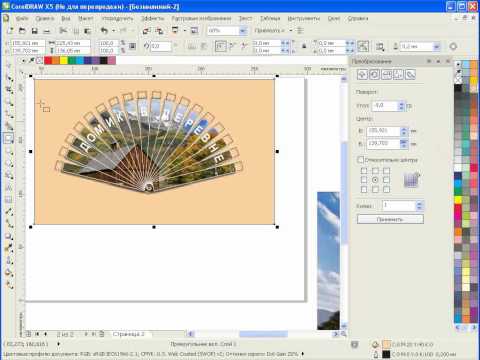Screen dimensions: 480x360
Task: Click the rotation angle input field in docker
Action: (x=385, y=106)
